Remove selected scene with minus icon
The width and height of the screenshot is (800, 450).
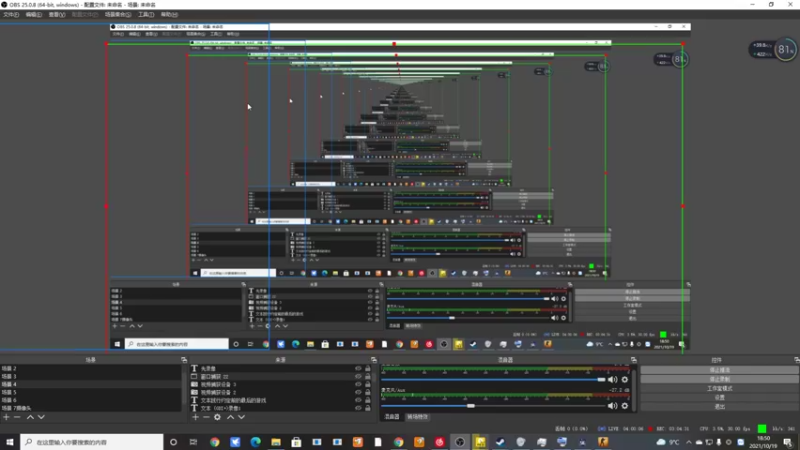tap(17, 417)
